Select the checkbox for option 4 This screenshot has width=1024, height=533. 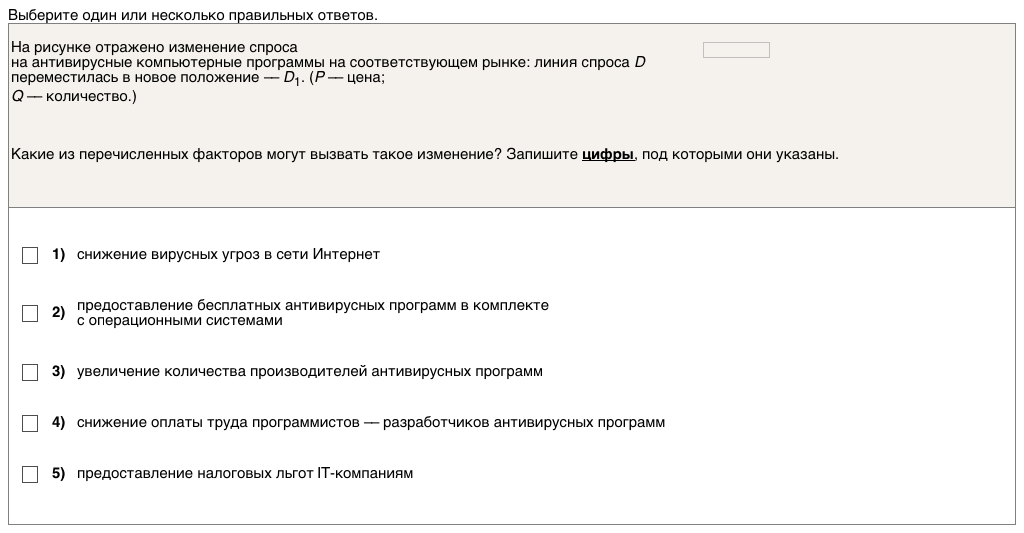click(30, 423)
